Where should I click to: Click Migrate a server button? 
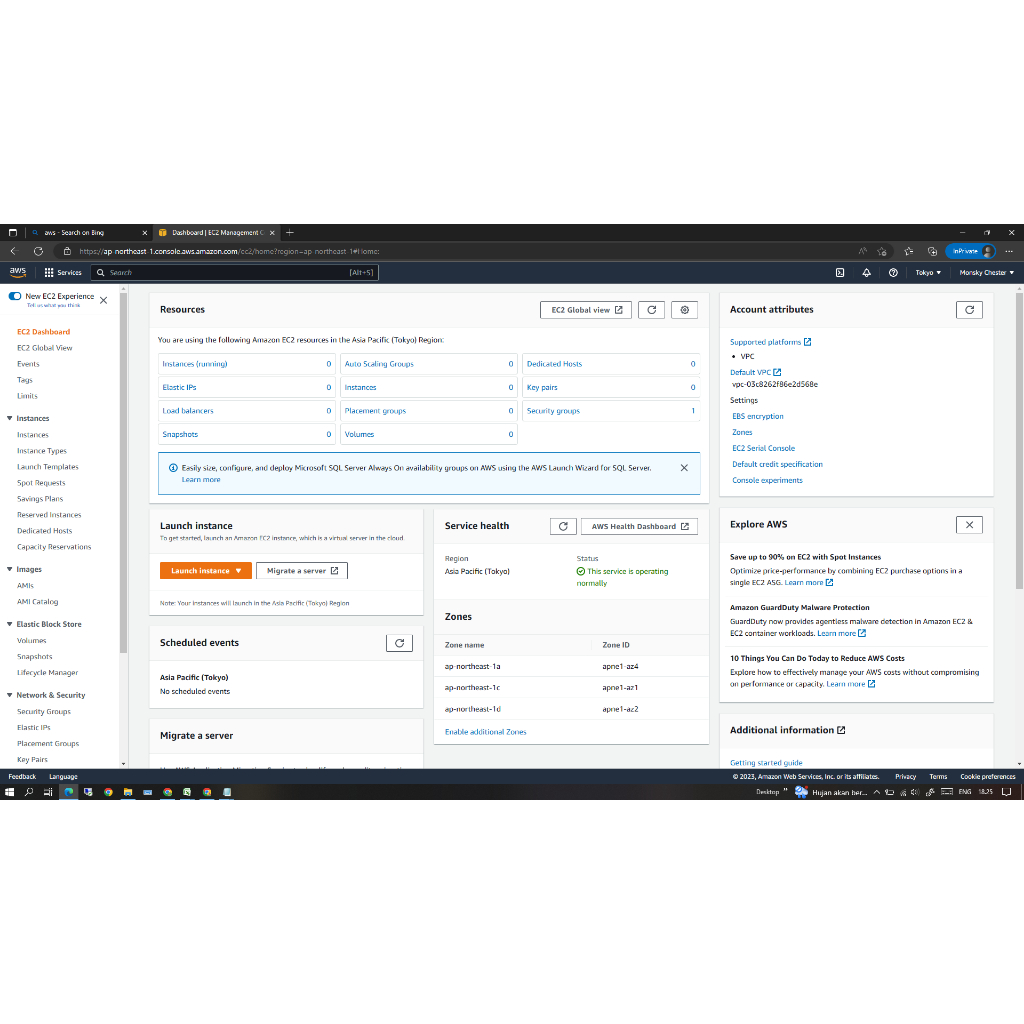[302, 571]
